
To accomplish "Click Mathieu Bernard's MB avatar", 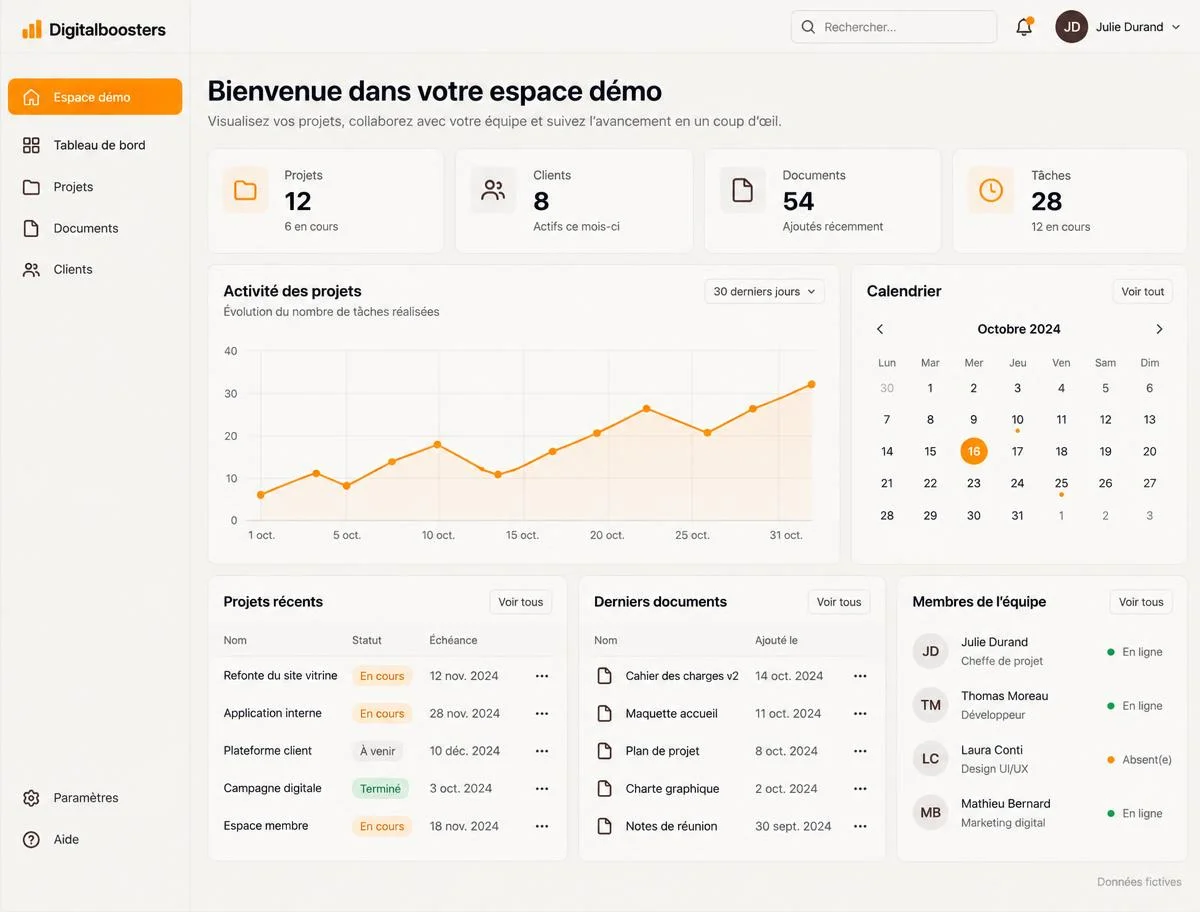I will click(930, 813).
